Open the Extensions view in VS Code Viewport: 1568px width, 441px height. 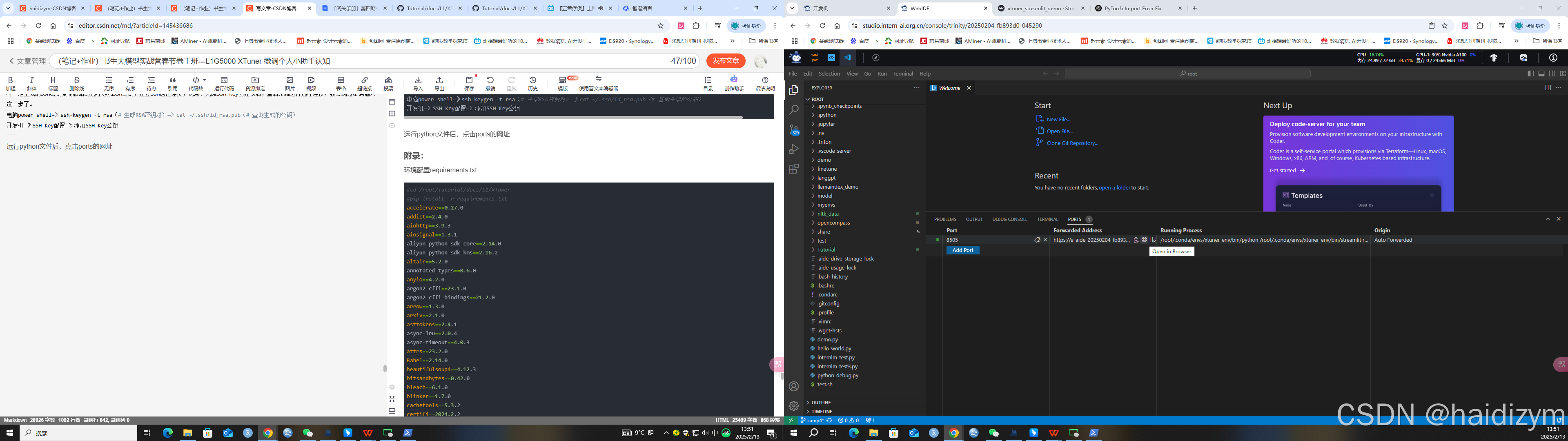point(794,169)
